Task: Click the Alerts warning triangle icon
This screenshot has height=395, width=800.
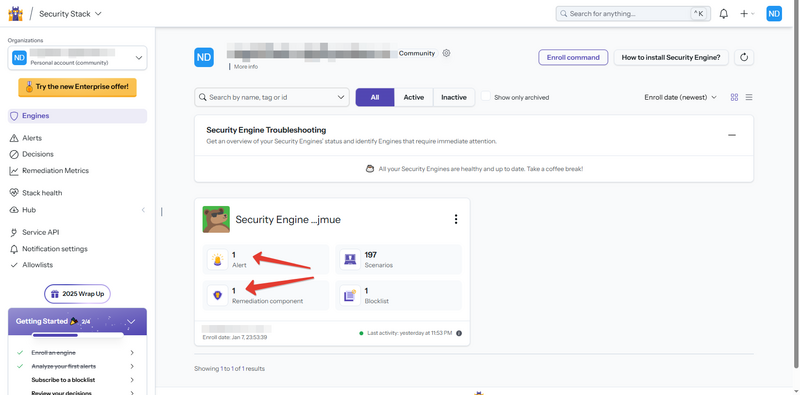Action: point(14,138)
